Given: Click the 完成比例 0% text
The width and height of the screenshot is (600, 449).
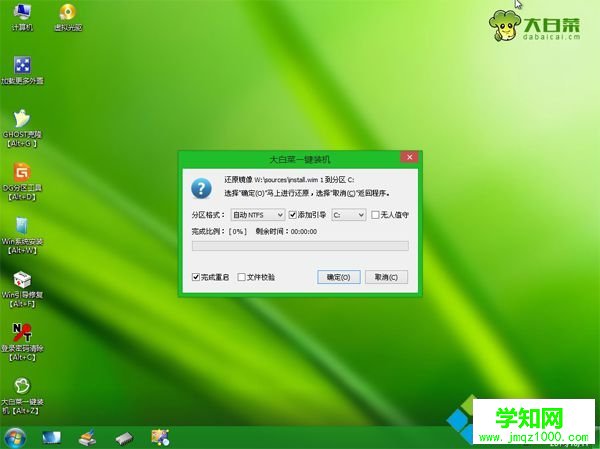Looking at the screenshot, I should click(219, 232).
